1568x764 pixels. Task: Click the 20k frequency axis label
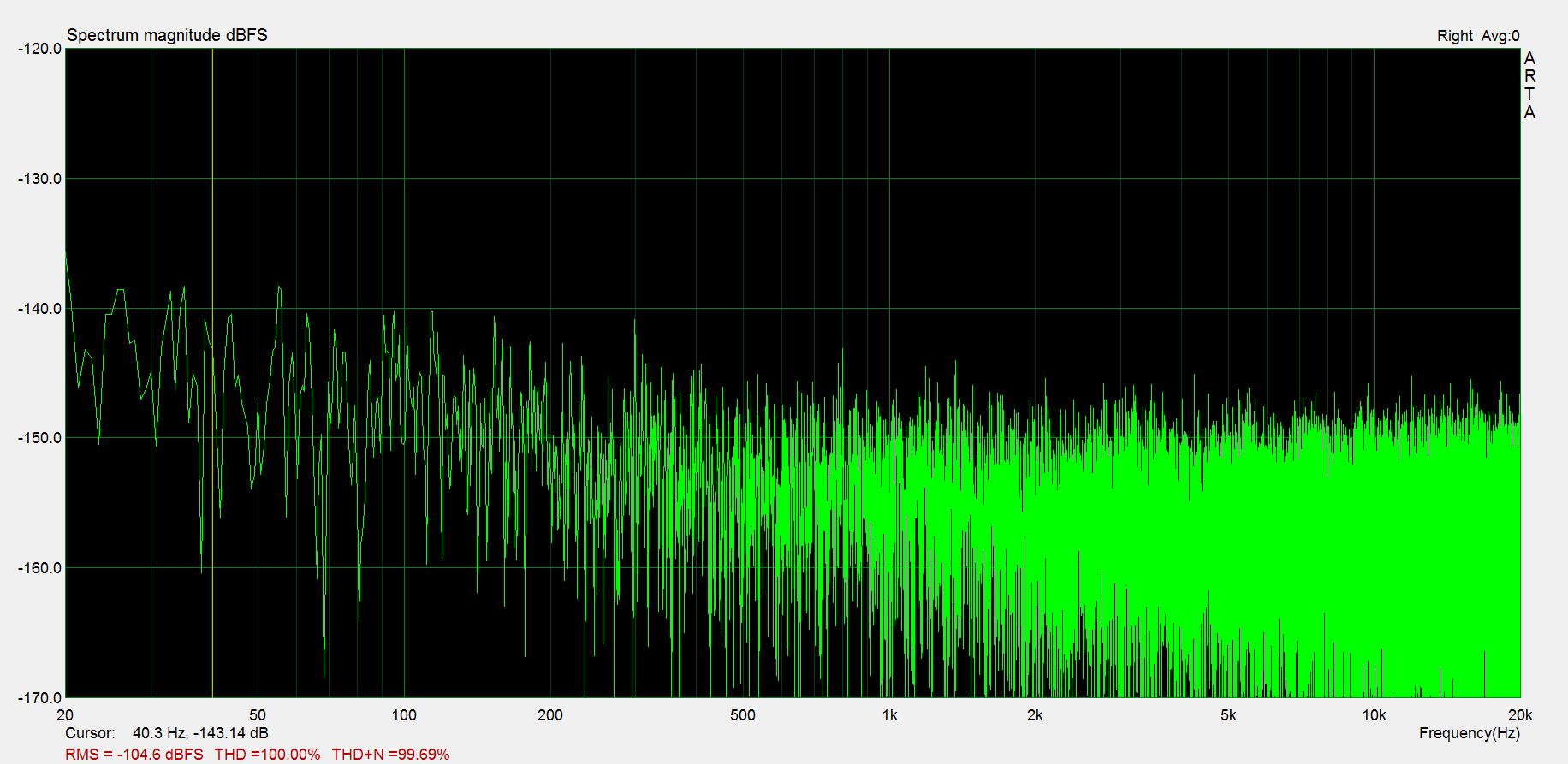[x=1520, y=715]
